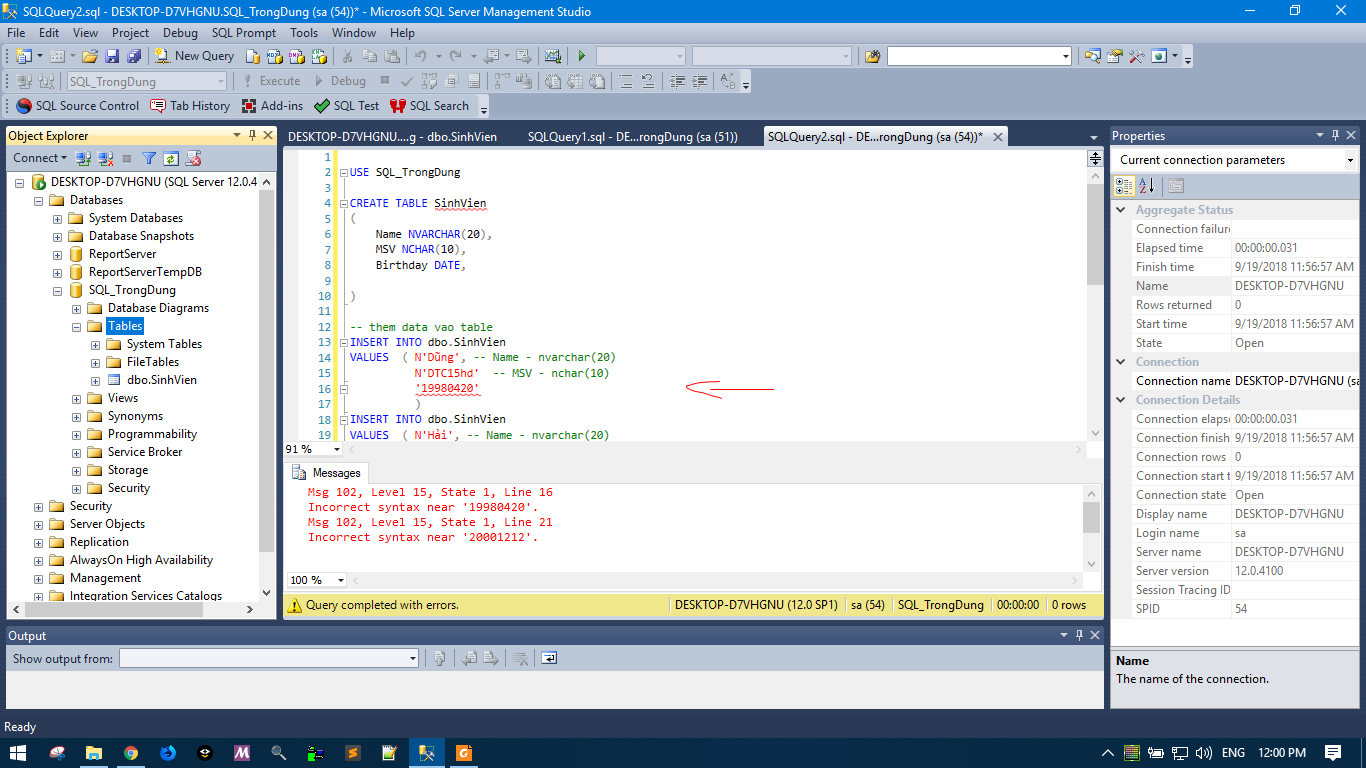
Task: Open the File menu
Action: 16,33
